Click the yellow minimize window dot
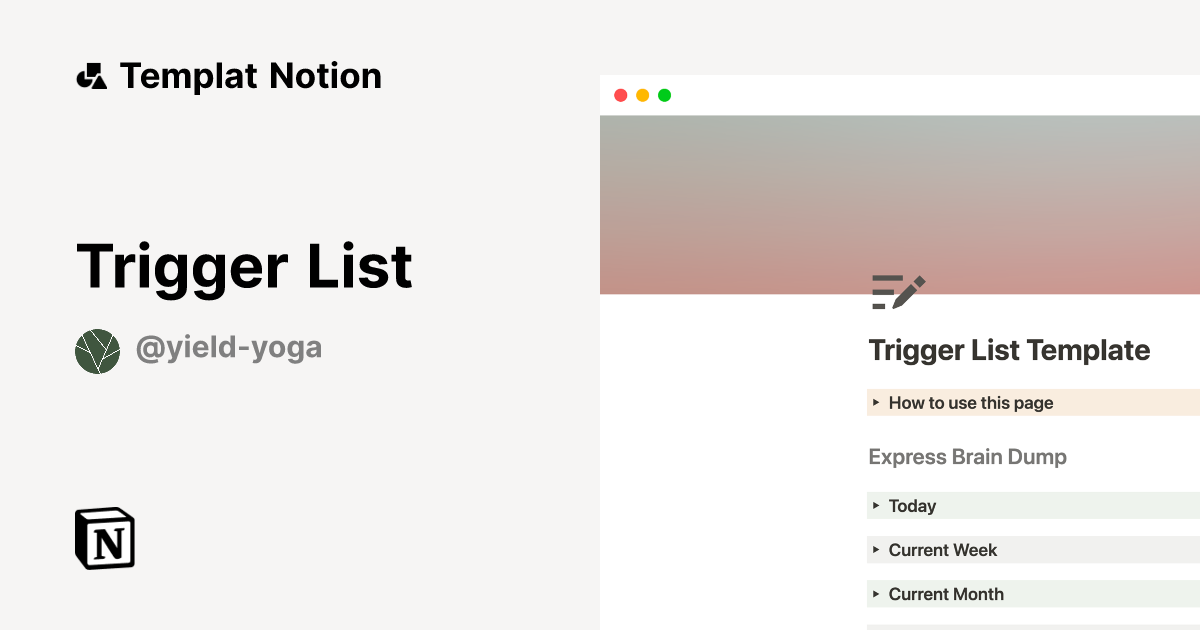1200x630 pixels. click(642, 95)
